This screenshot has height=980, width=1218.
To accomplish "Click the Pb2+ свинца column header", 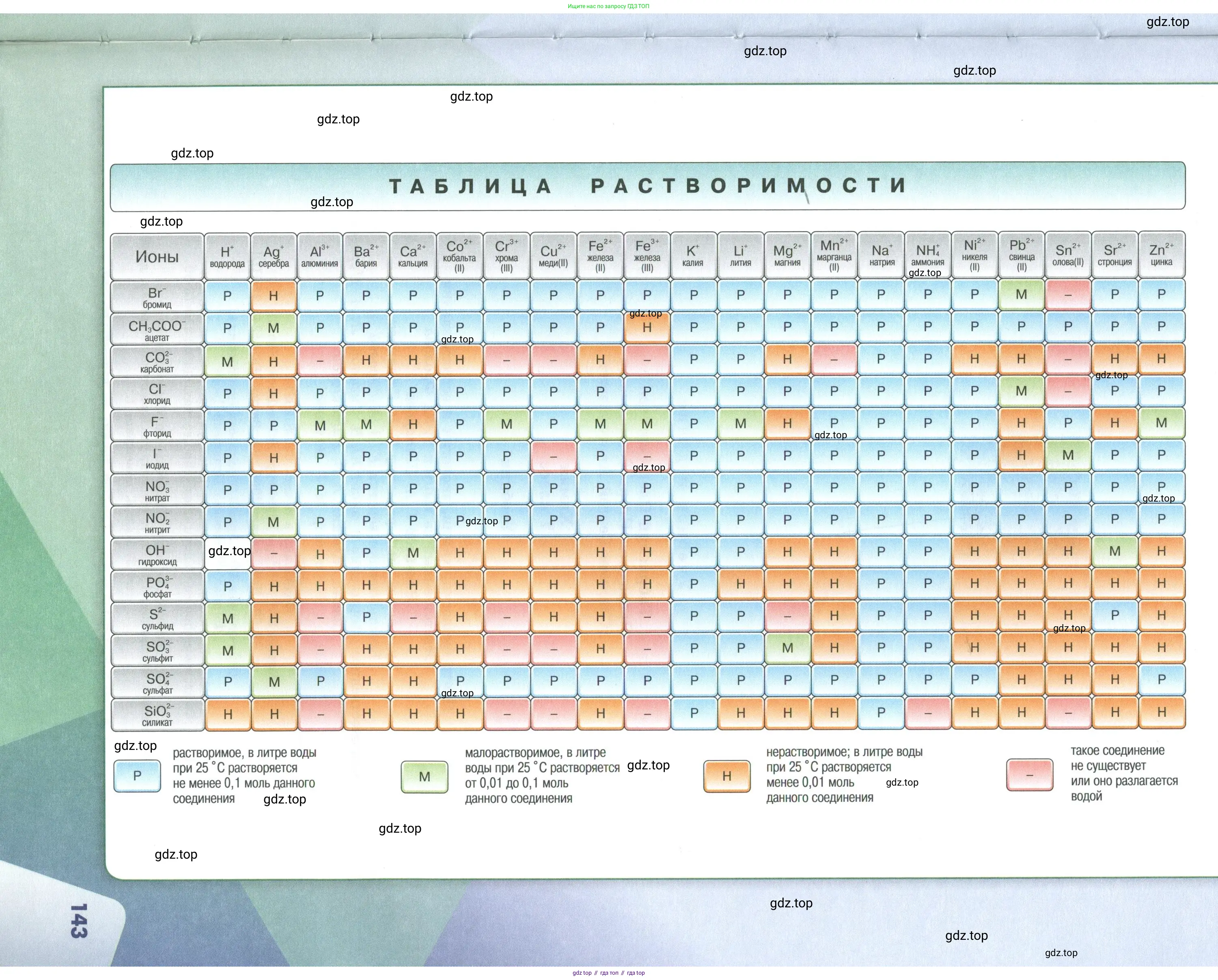I will point(1022,255).
